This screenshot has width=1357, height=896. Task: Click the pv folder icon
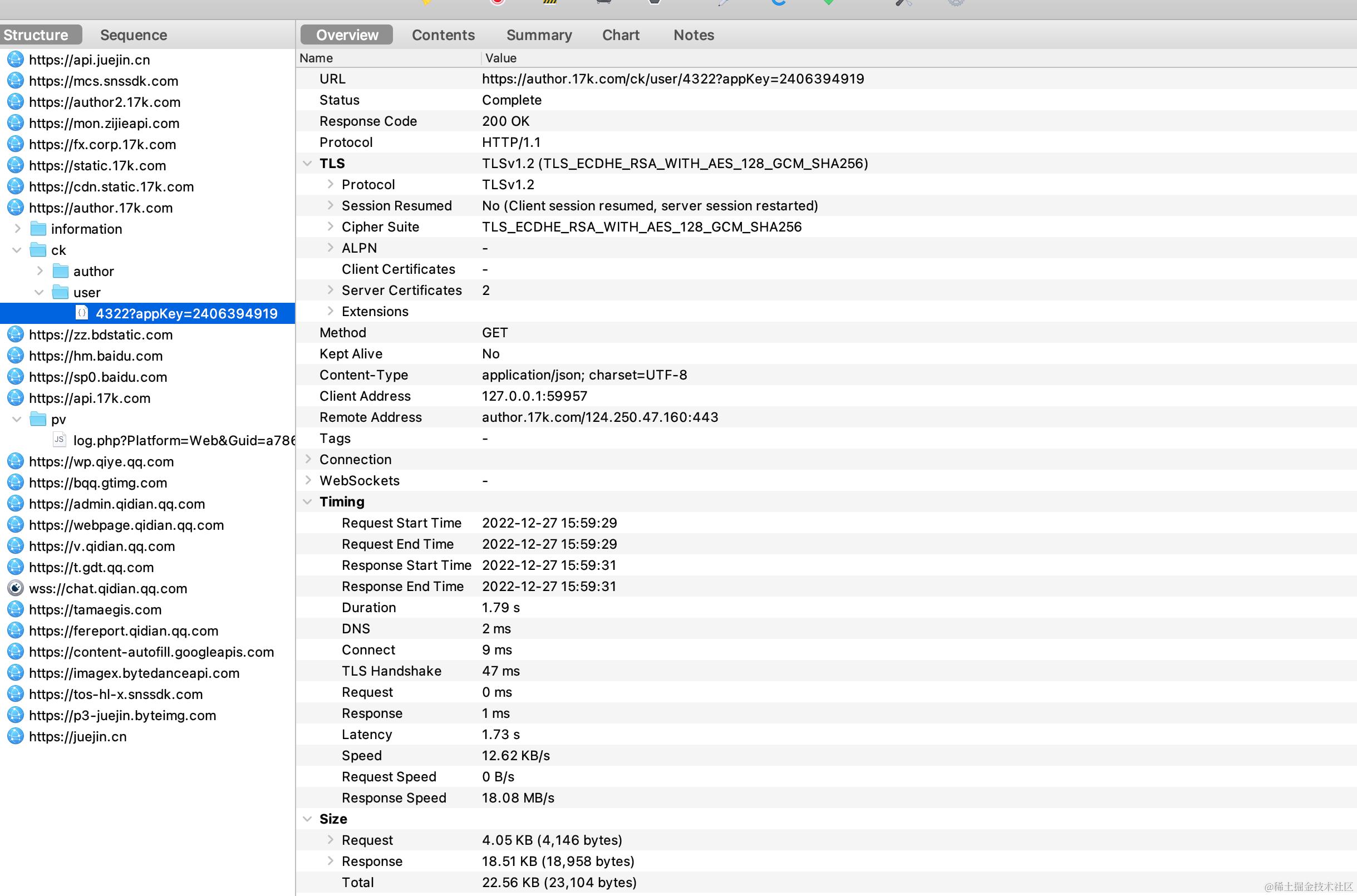tap(38, 419)
